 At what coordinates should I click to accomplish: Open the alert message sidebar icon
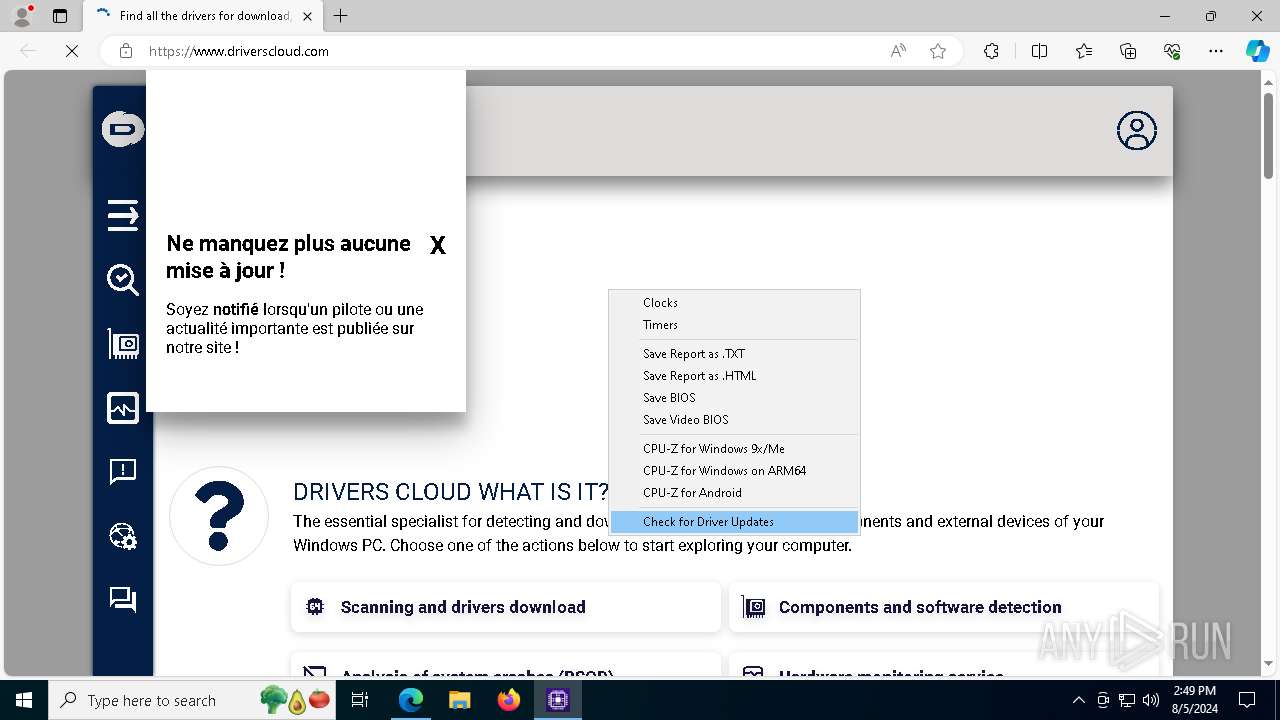[x=123, y=472]
